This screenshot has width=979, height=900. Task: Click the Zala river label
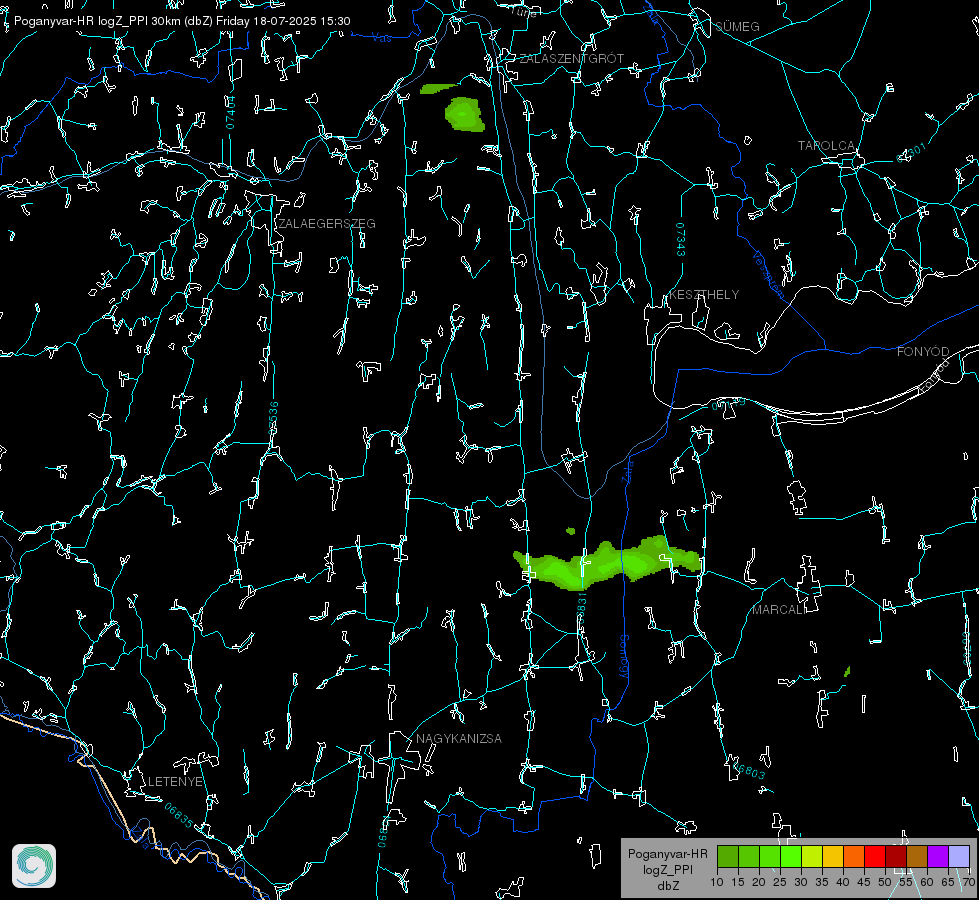coord(627,471)
